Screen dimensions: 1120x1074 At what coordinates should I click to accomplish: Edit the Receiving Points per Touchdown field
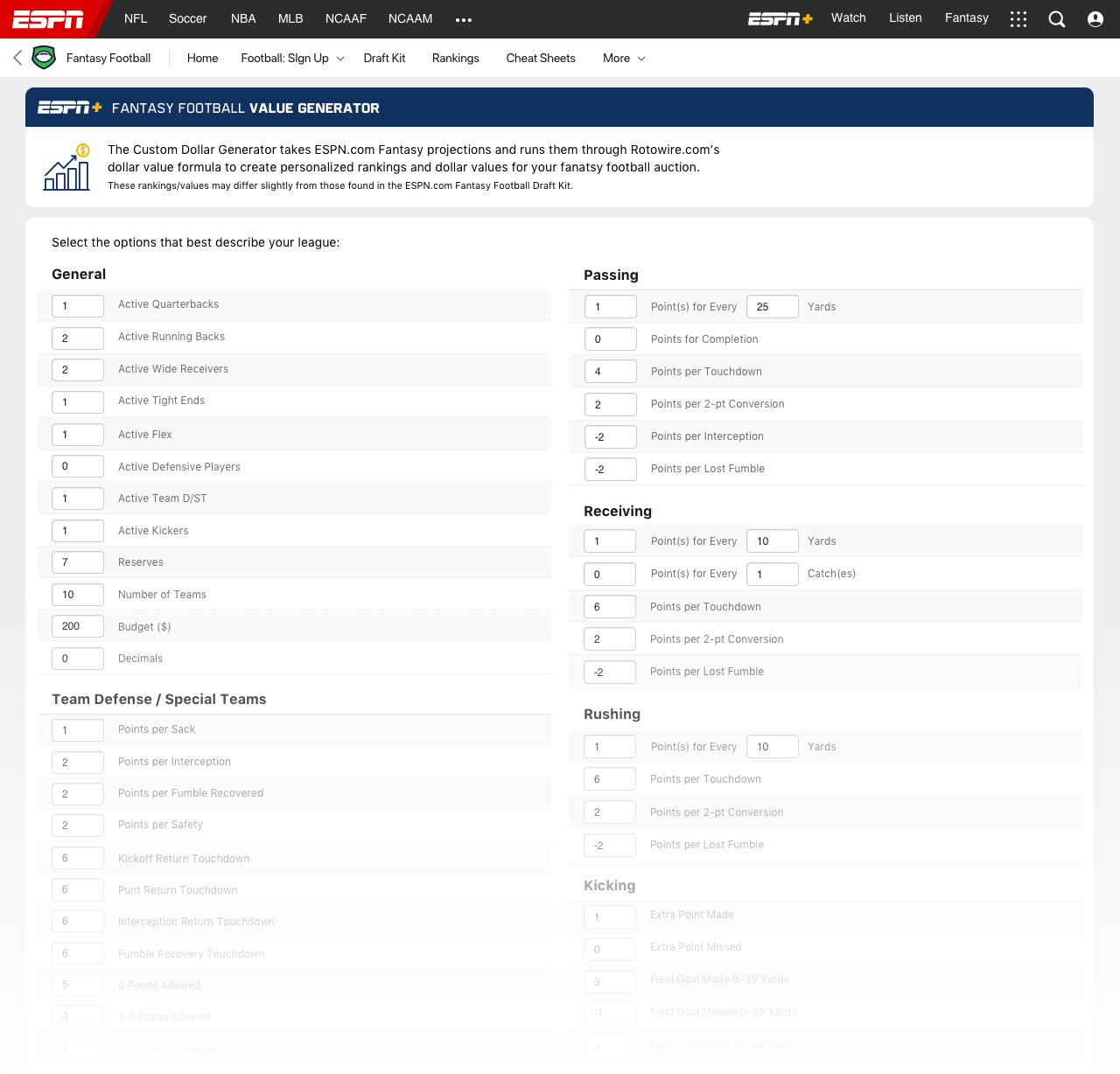[610, 607]
